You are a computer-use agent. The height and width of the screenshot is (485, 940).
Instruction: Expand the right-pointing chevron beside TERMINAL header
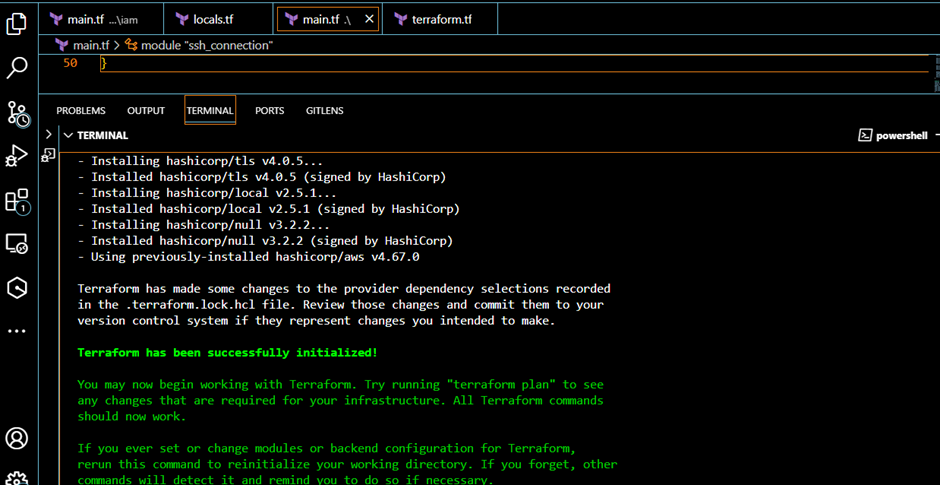pos(48,134)
